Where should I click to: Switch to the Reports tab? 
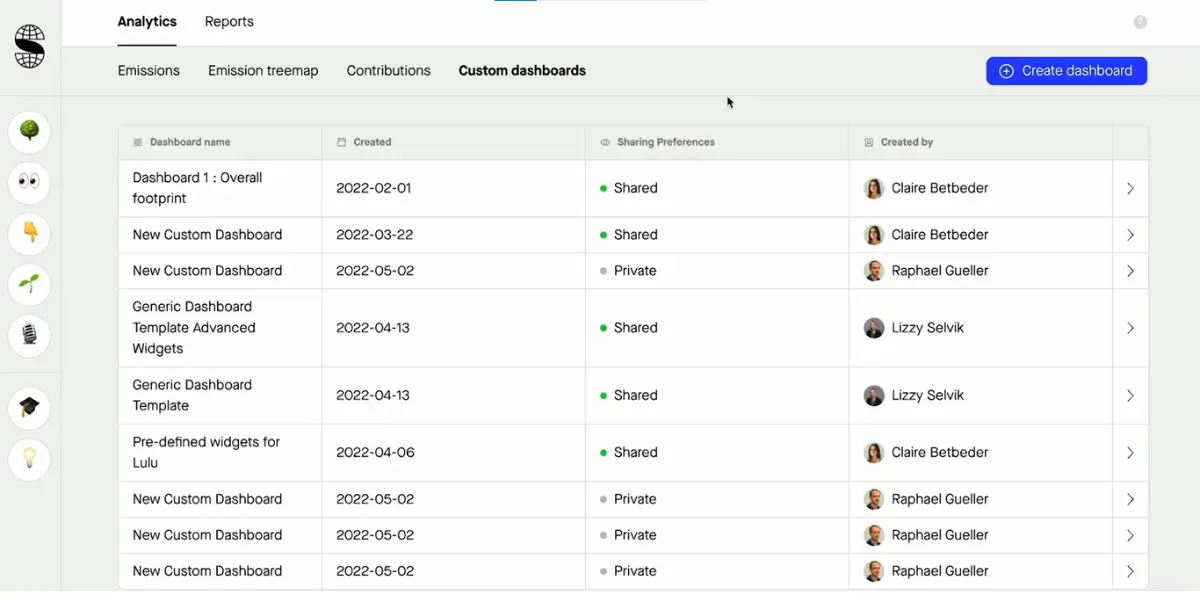click(229, 22)
